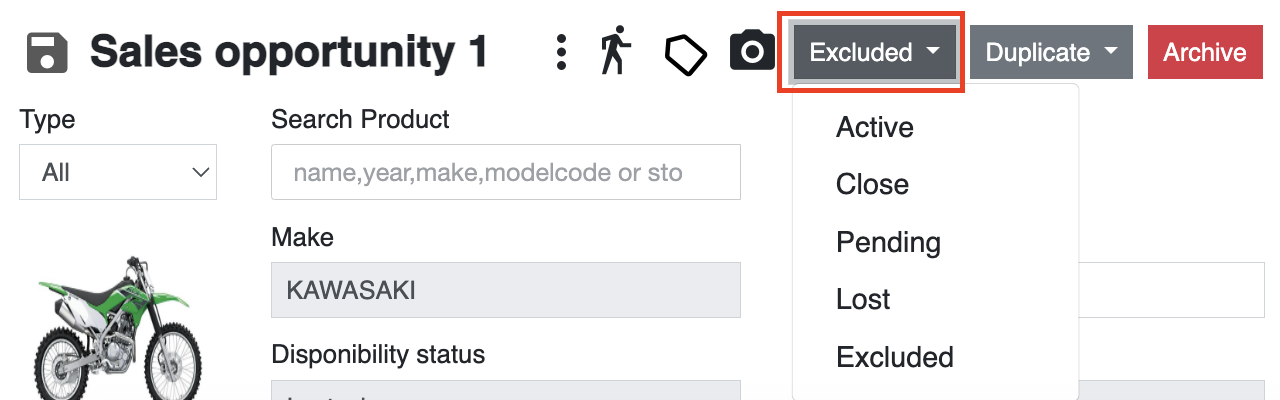Click the Sales opportunity 1 heading
This screenshot has height=400, width=1280.
point(289,52)
